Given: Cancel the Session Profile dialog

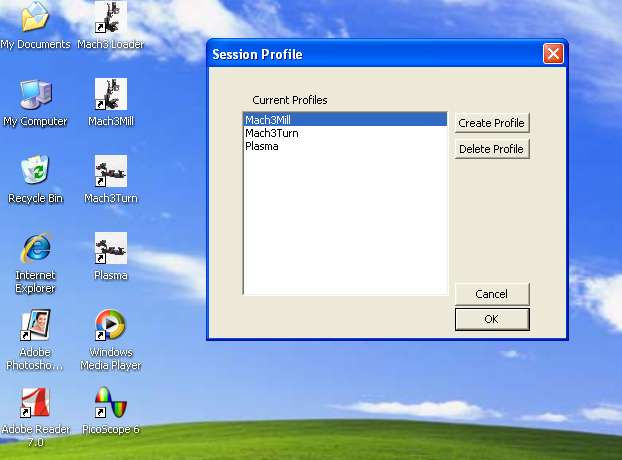Looking at the screenshot, I should pos(492,294).
